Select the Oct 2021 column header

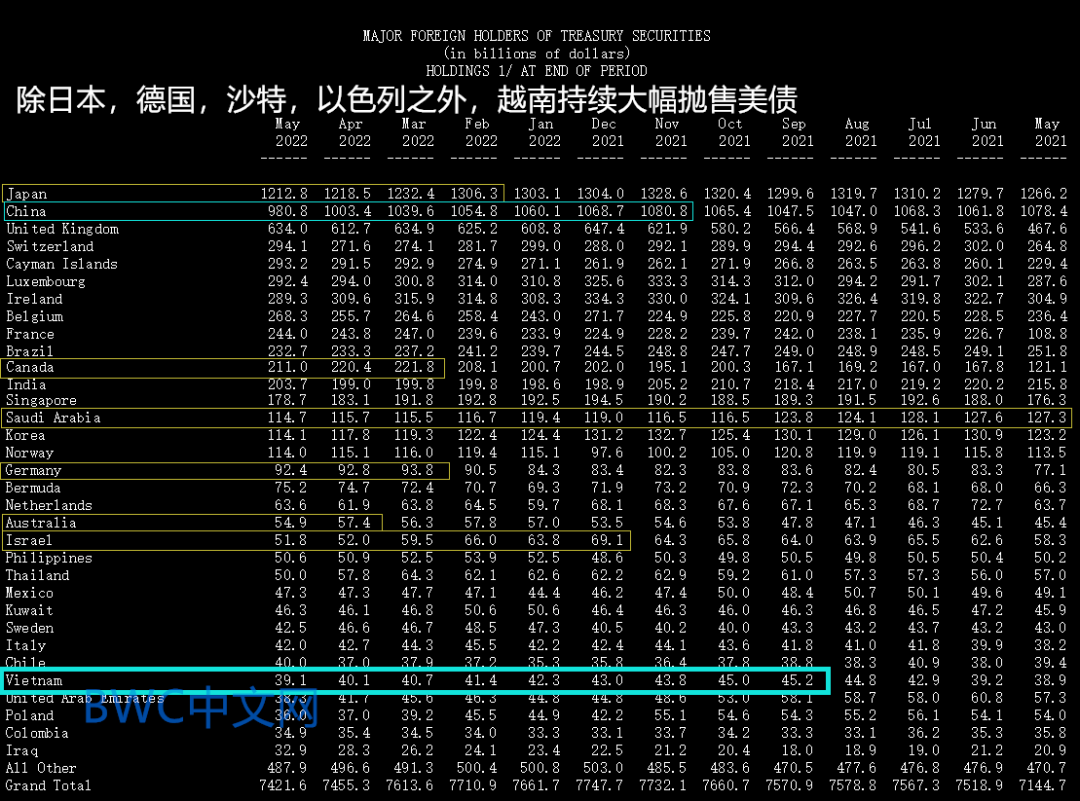coord(734,132)
